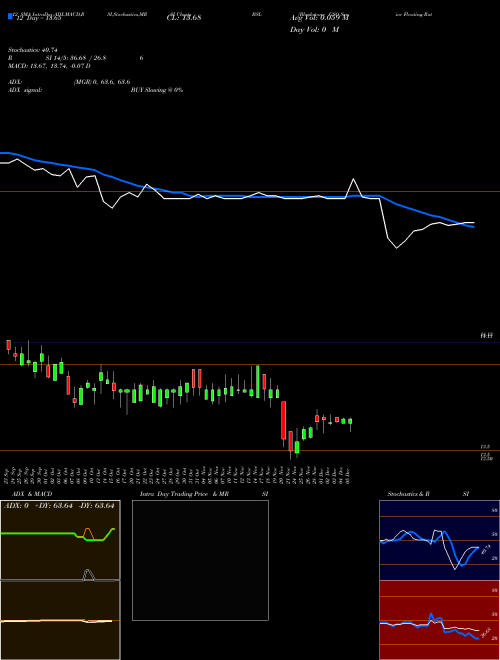The image size is (500, 660).
Task: Click inside the empty Intra Day chart box
Action: [x=200, y=560]
